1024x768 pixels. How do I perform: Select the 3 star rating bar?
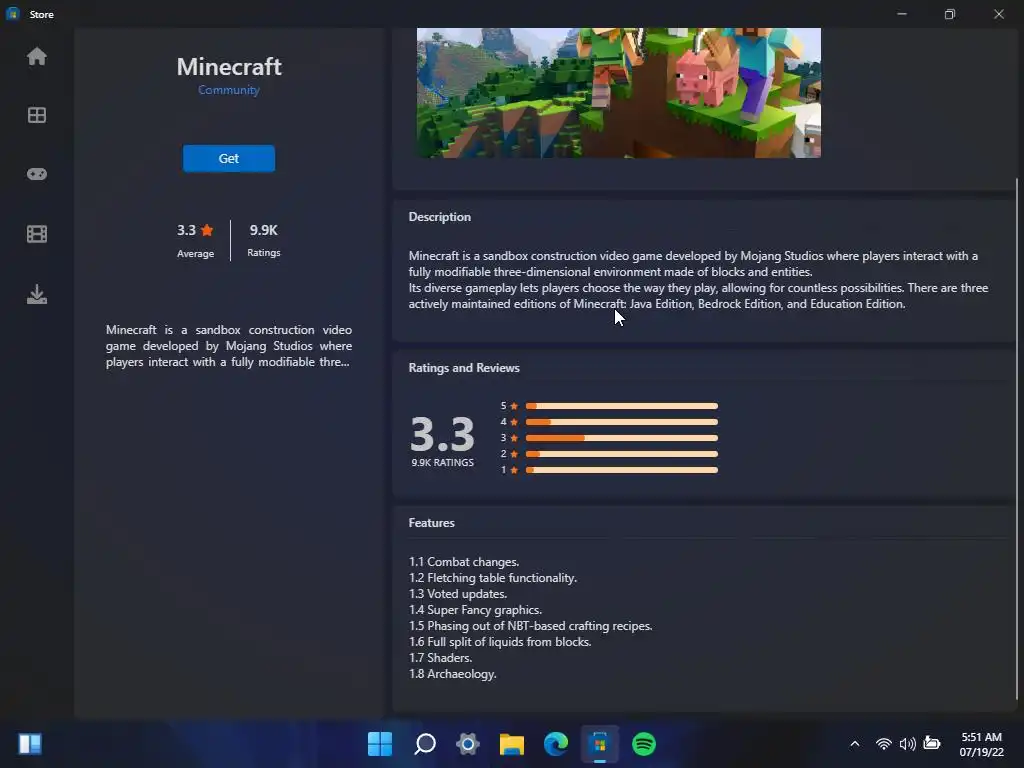pos(621,438)
